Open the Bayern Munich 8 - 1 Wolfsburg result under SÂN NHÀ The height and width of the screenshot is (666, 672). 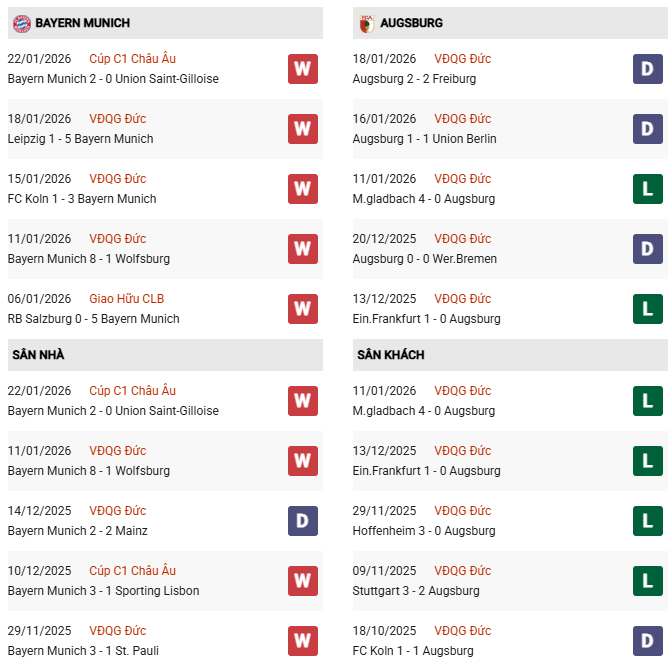point(88,471)
